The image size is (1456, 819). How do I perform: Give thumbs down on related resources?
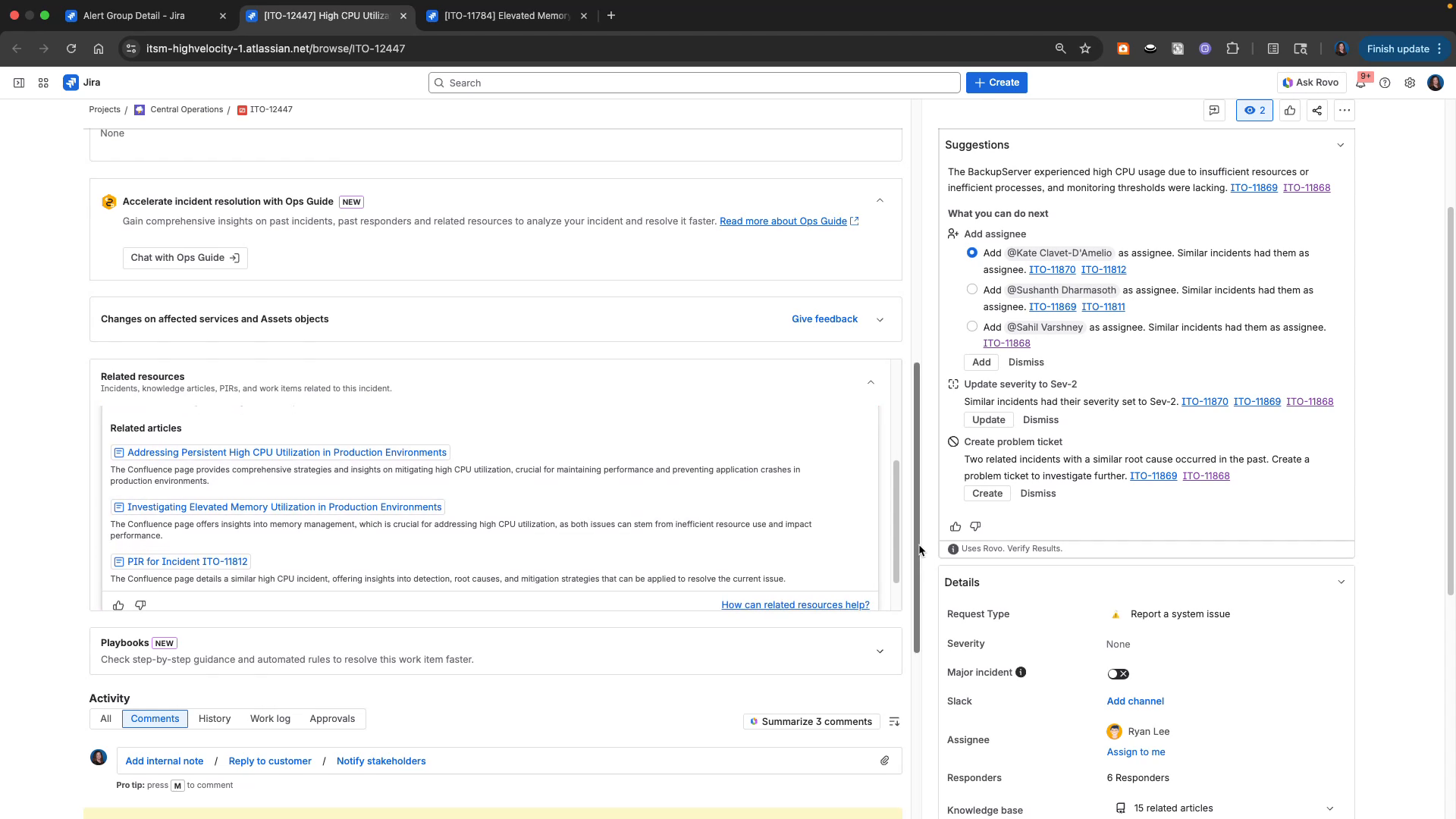coord(140,605)
